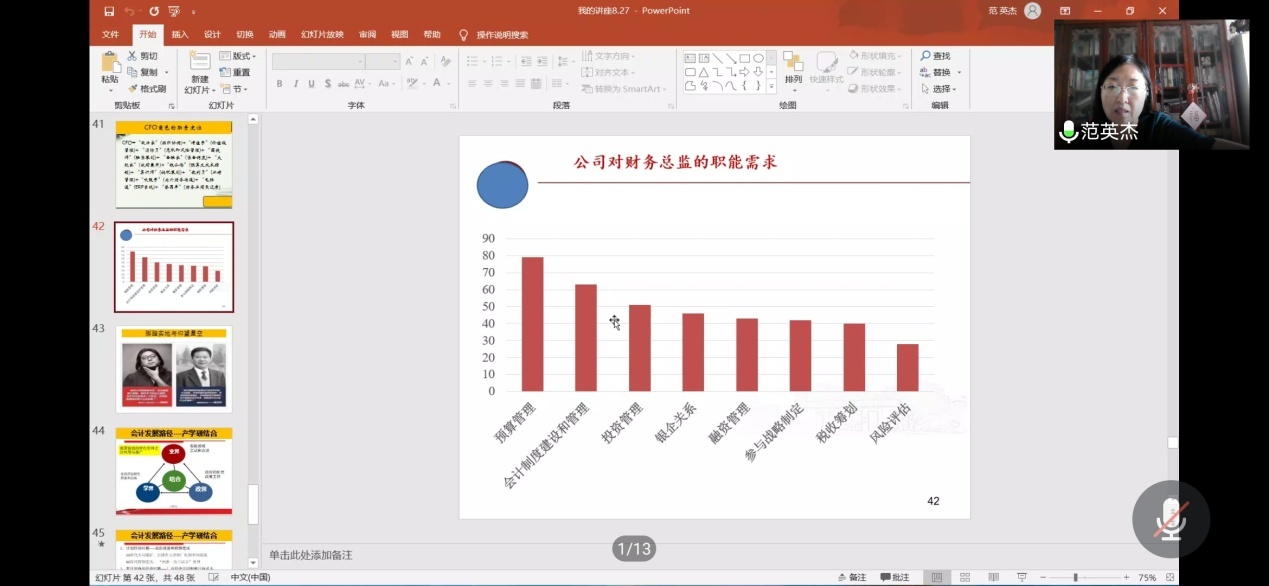
Task: Click the Cut (剪切) tool
Action: [142, 56]
